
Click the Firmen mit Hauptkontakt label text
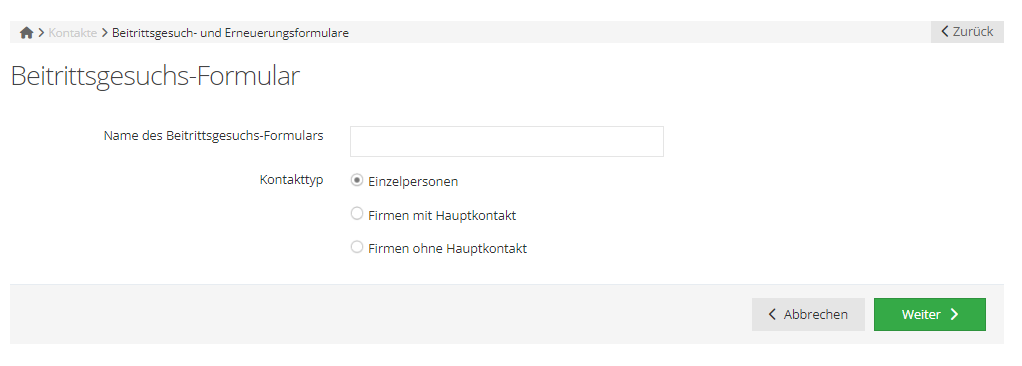coord(442,216)
